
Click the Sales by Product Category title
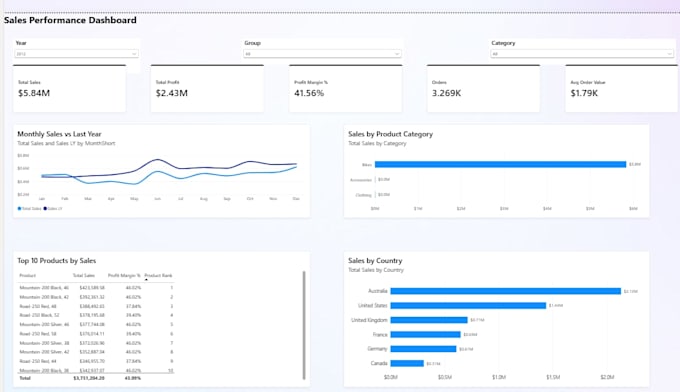click(390, 134)
